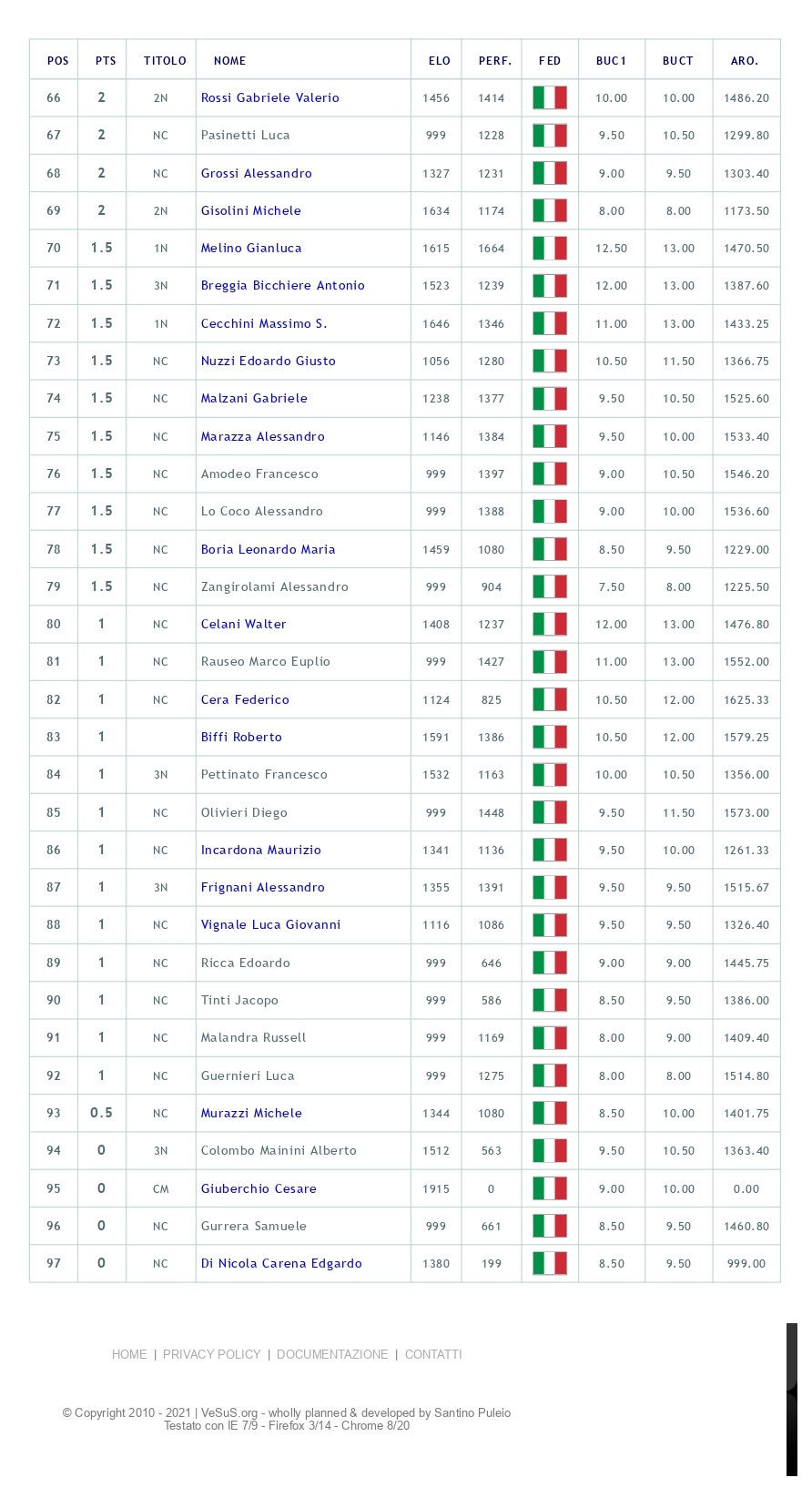The image size is (812, 1488).
Task: Select the name Amodeo Francesco
Action: click(x=259, y=474)
